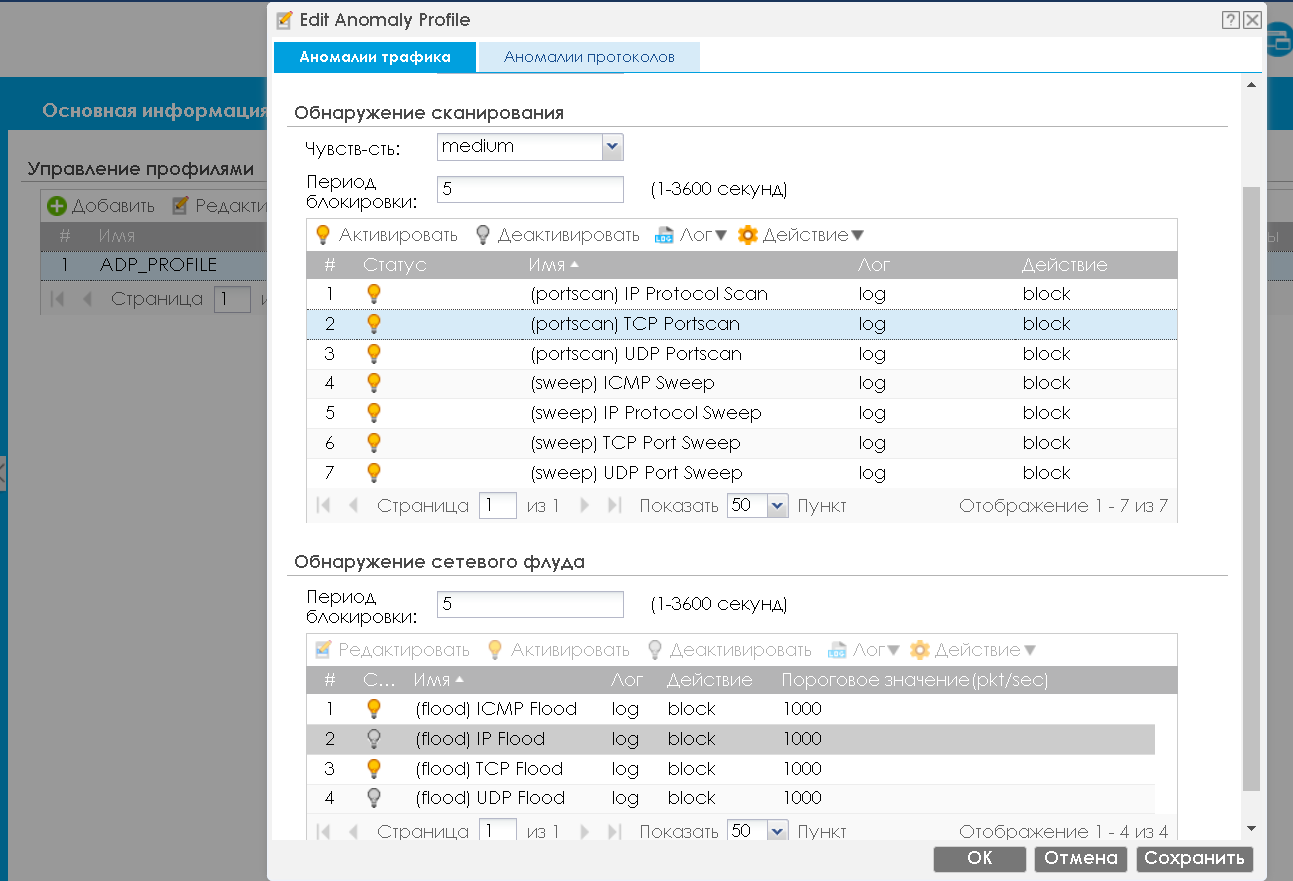1293x881 pixels.
Task: Select the Аномалии трафика tab
Action: 375,57
